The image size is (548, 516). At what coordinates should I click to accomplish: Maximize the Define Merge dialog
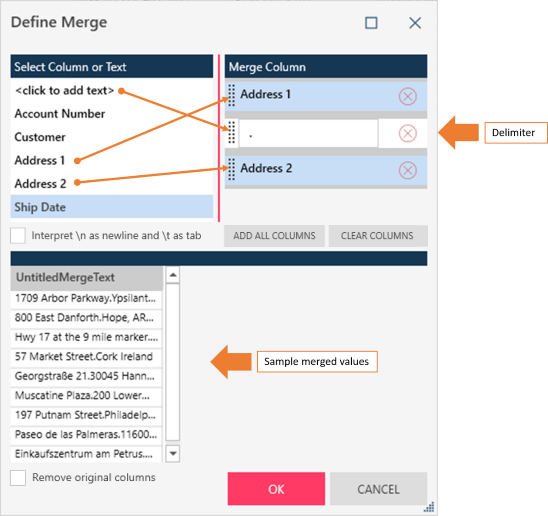(371, 23)
